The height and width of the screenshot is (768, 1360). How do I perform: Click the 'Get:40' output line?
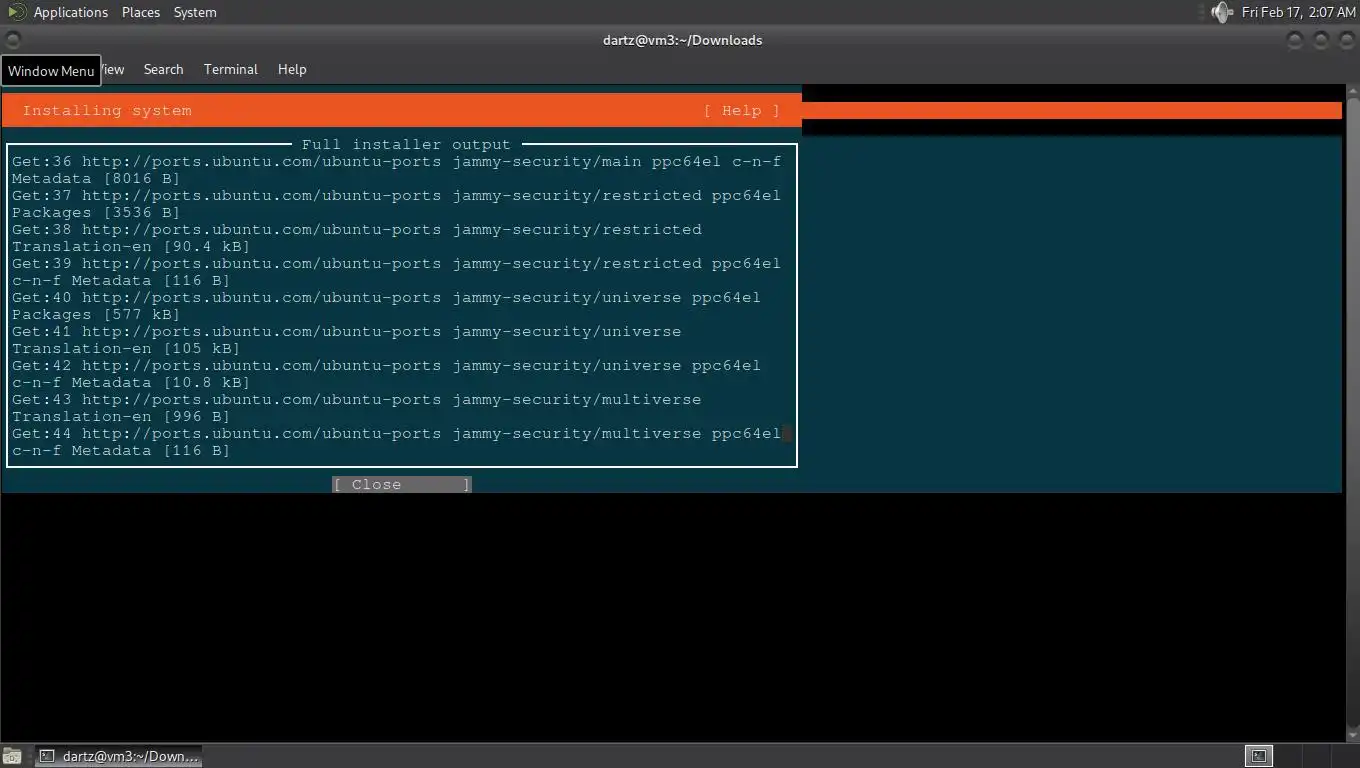[x=386, y=298]
